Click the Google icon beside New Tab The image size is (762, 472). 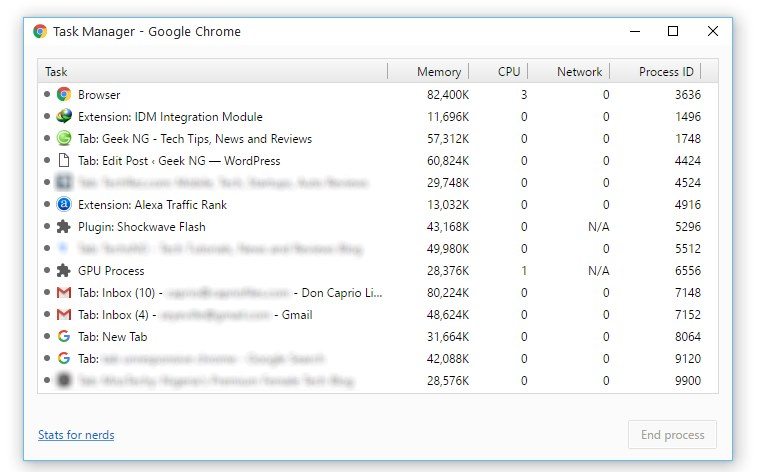pyautogui.click(x=64, y=336)
